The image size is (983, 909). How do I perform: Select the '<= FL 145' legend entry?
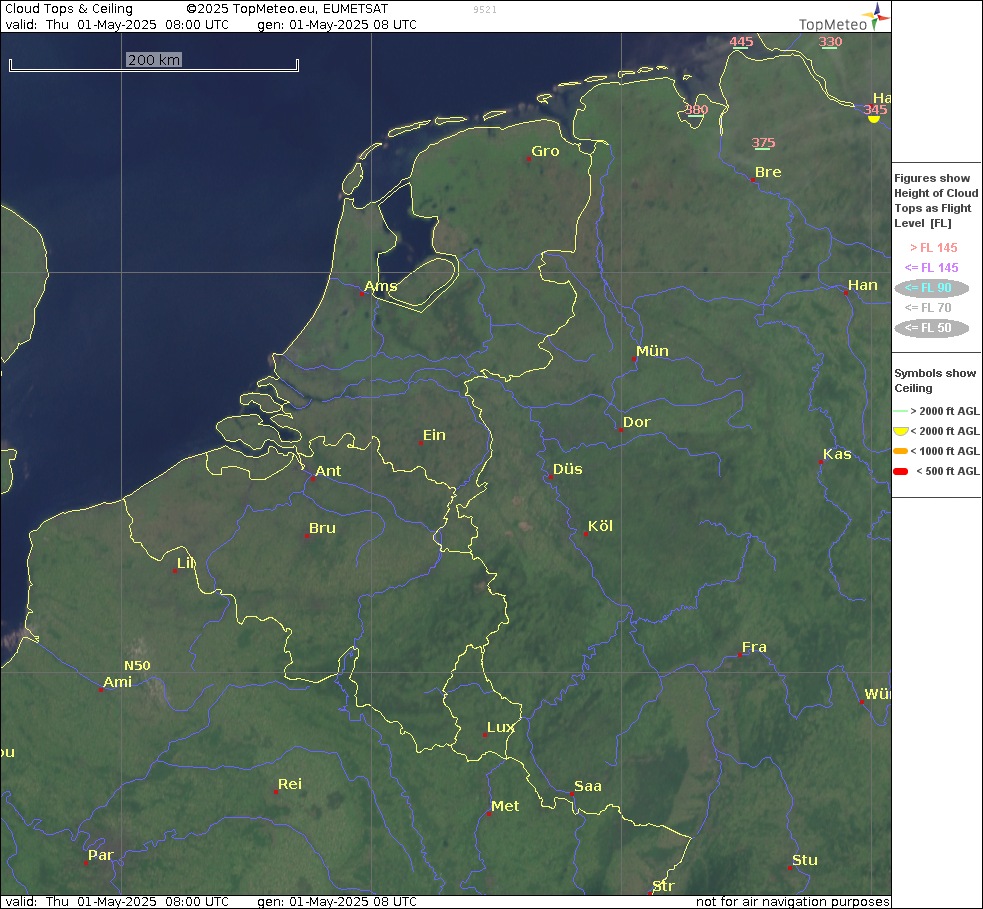tap(932, 268)
